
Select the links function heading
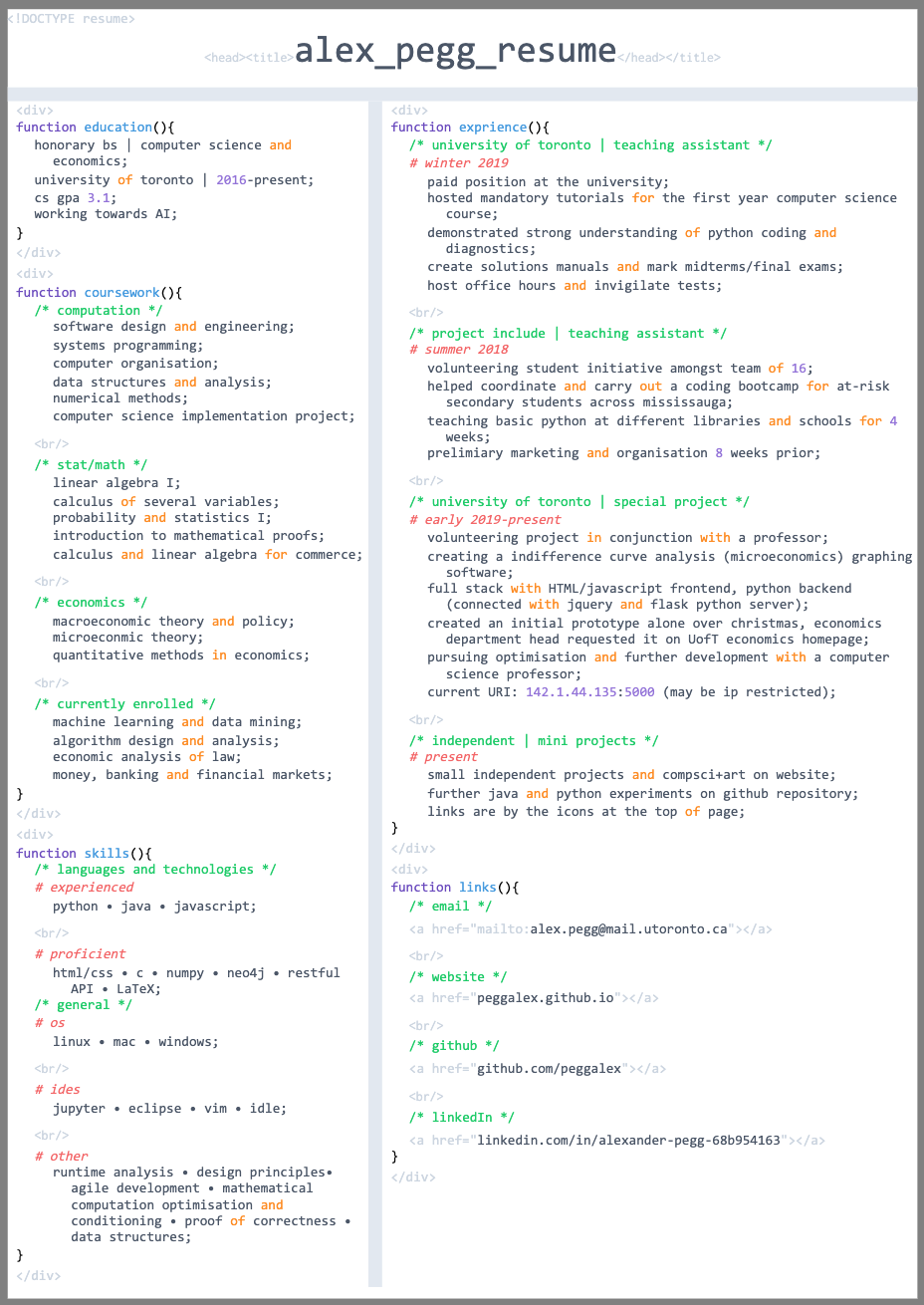click(x=477, y=888)
